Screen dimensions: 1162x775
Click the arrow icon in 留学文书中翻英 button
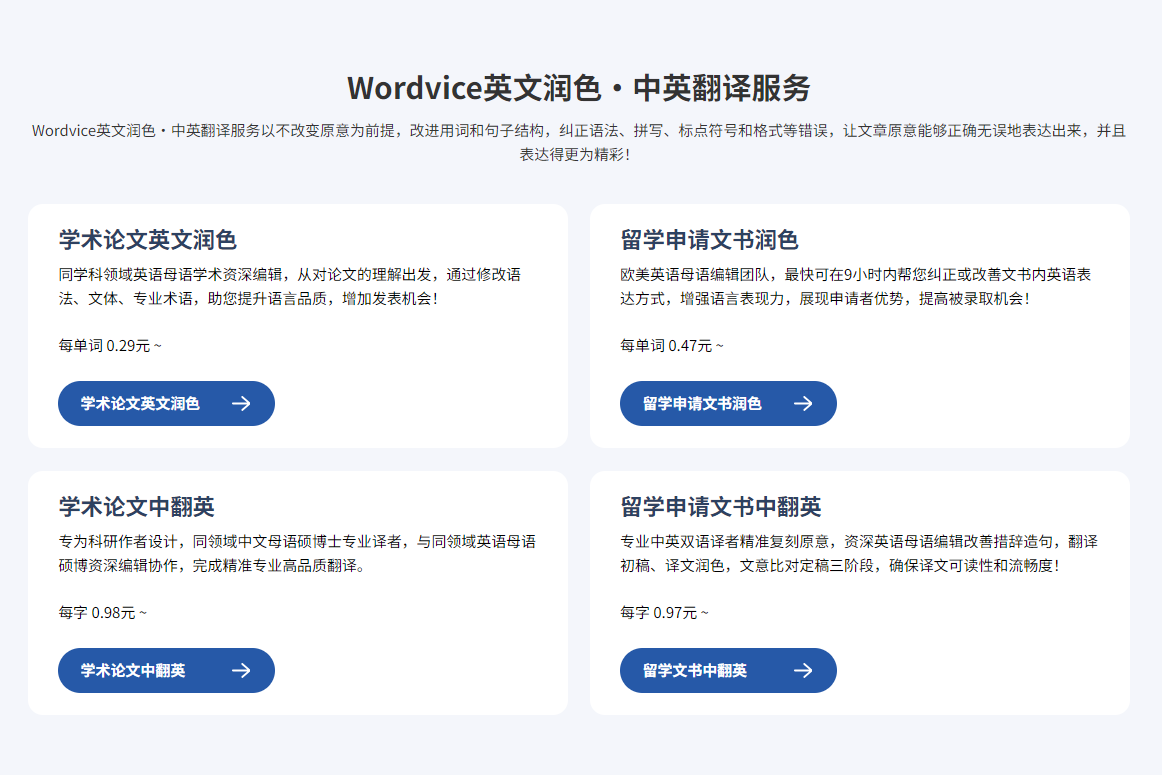[805, 670]
